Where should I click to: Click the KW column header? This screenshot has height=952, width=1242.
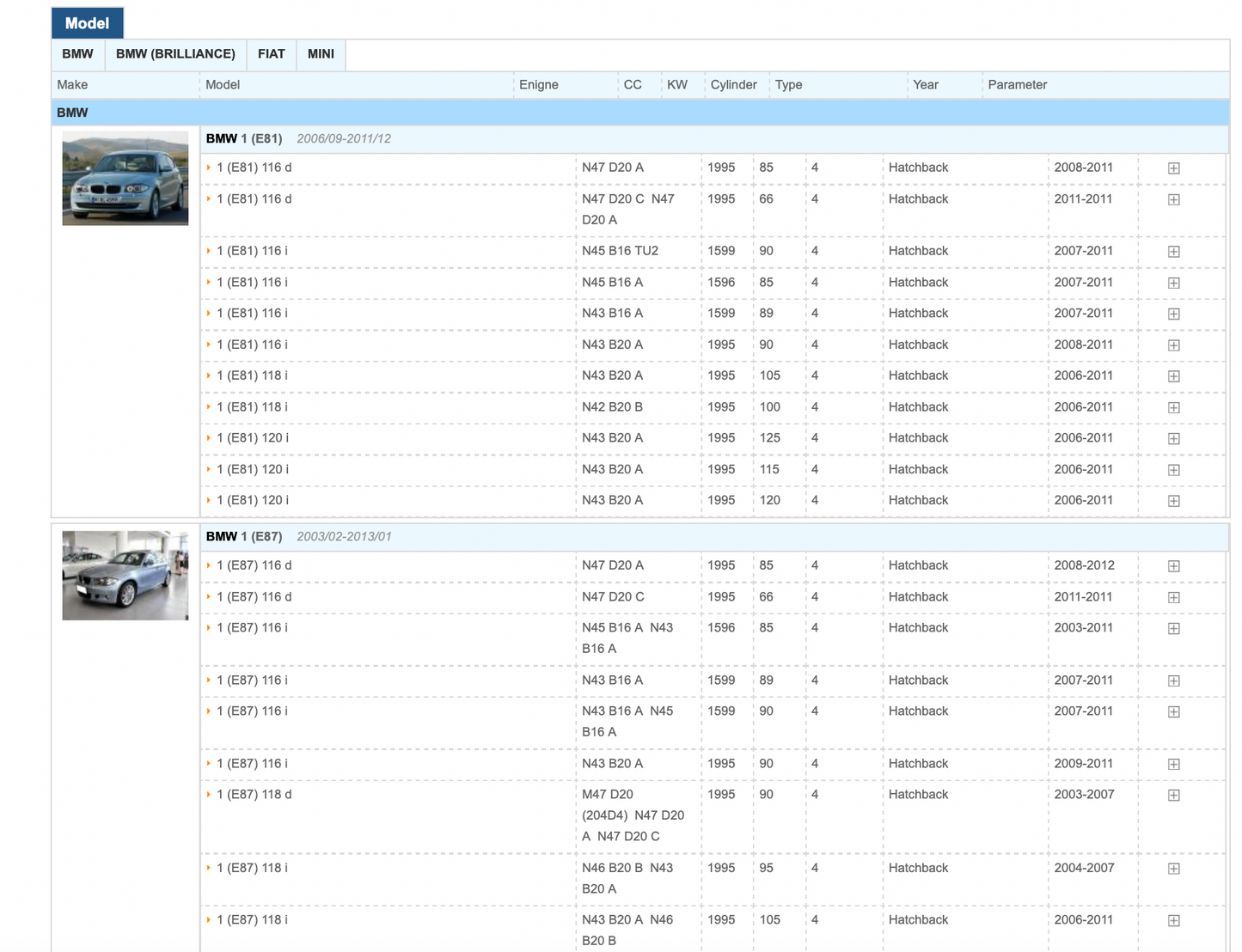(677, 85)
